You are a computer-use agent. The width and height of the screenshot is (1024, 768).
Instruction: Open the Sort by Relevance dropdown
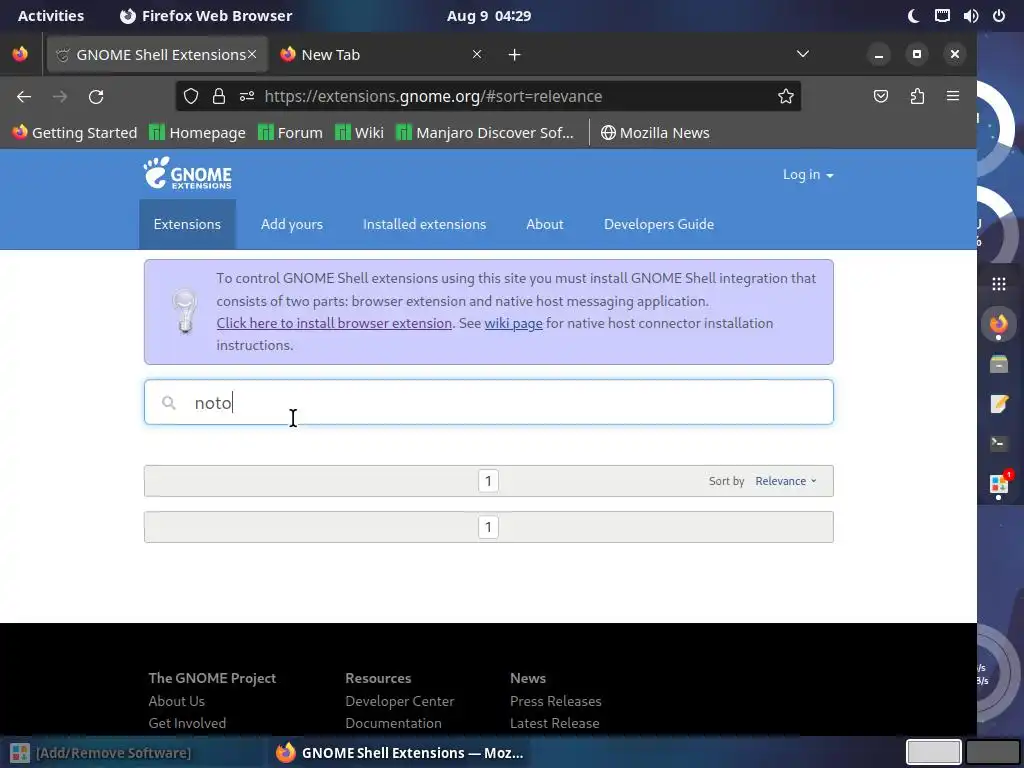click(786, 481)
